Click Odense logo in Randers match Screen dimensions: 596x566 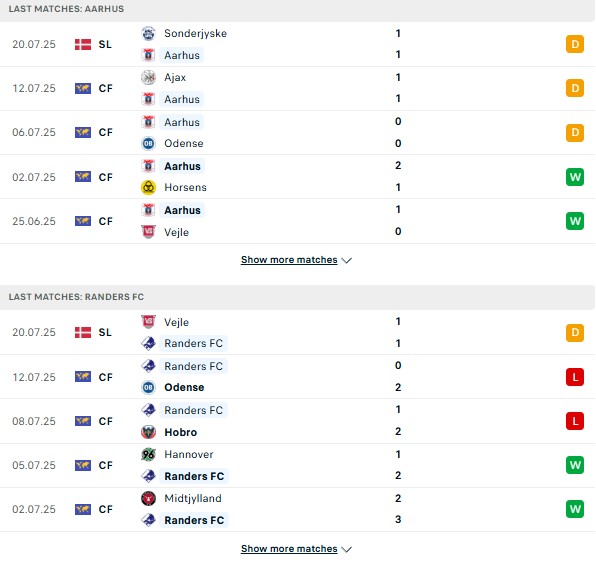pyautogui.click(x=148, y=387)
